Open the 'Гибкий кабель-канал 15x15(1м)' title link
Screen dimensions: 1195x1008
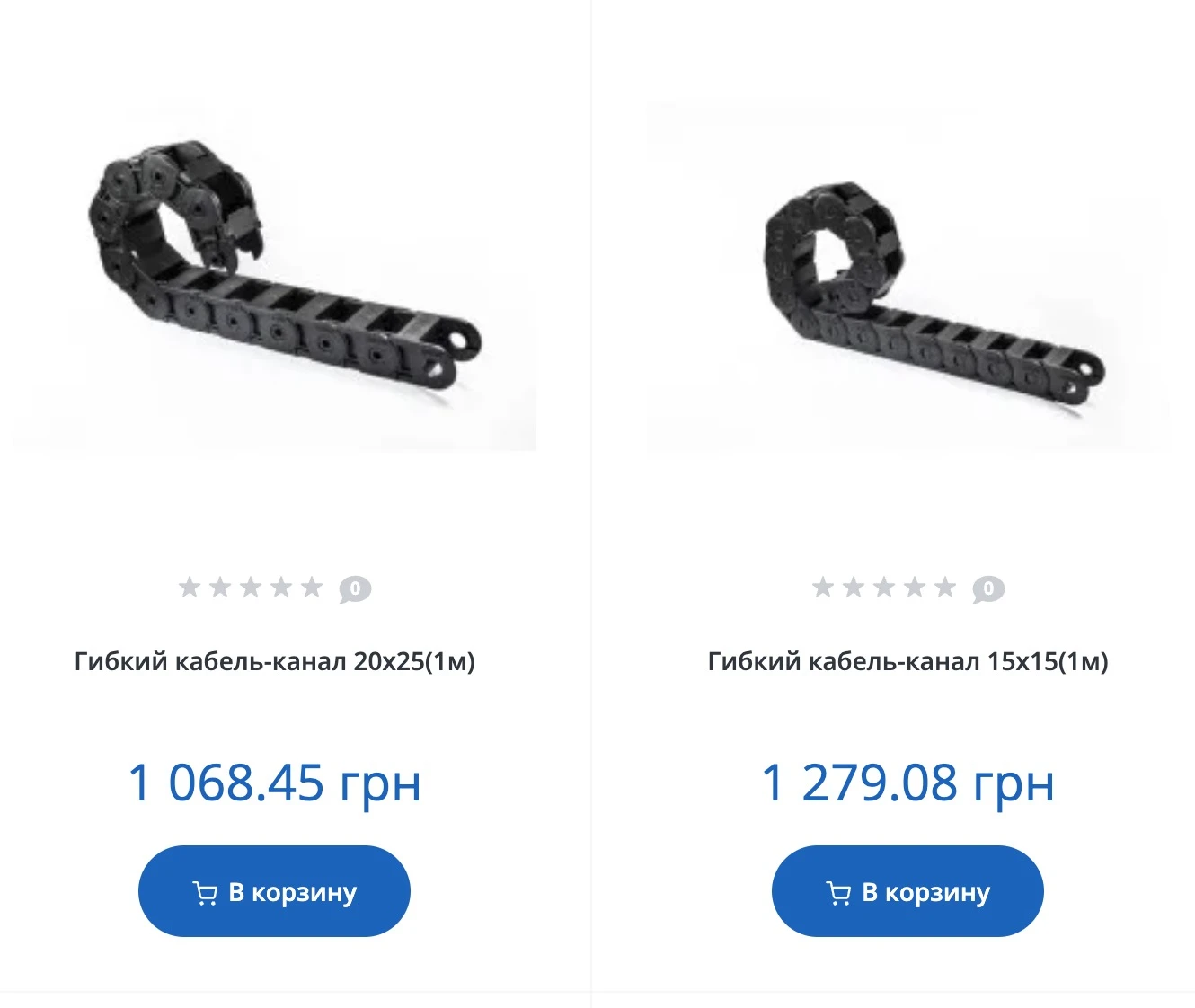[907, 662]
